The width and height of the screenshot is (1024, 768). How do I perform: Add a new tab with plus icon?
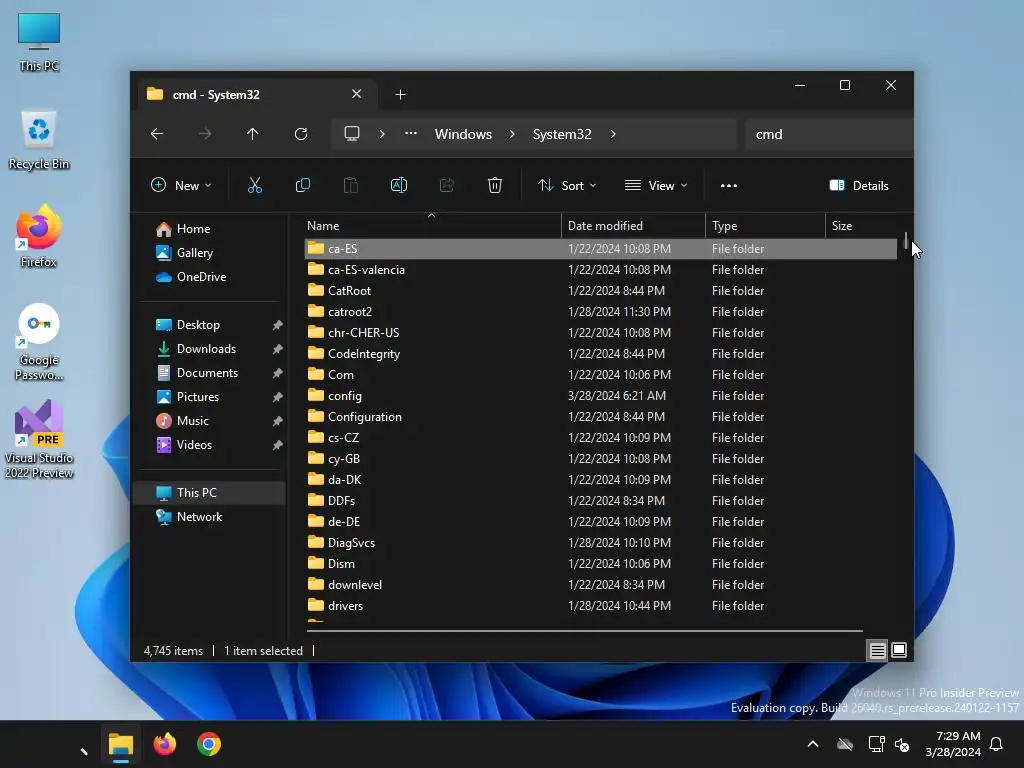coord(400,95)
